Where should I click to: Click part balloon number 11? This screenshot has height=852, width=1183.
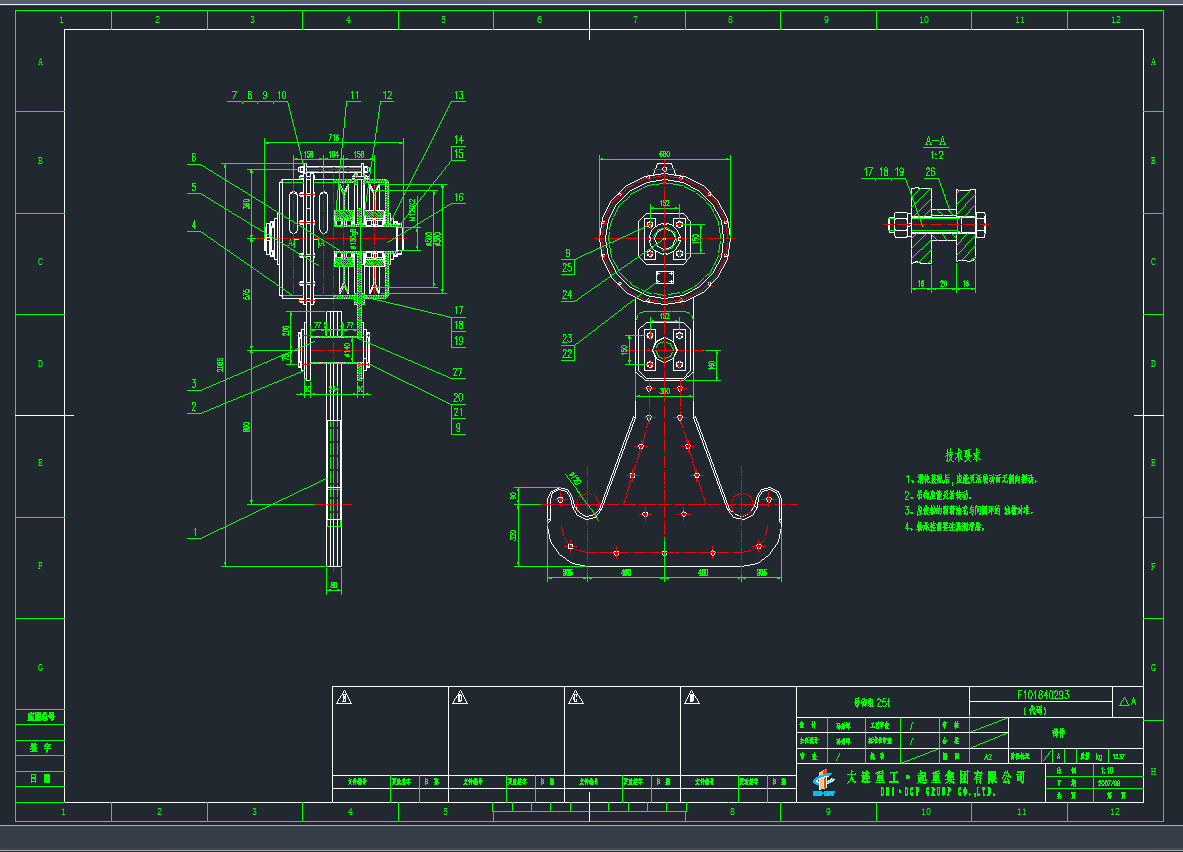[x=355, y=95]
